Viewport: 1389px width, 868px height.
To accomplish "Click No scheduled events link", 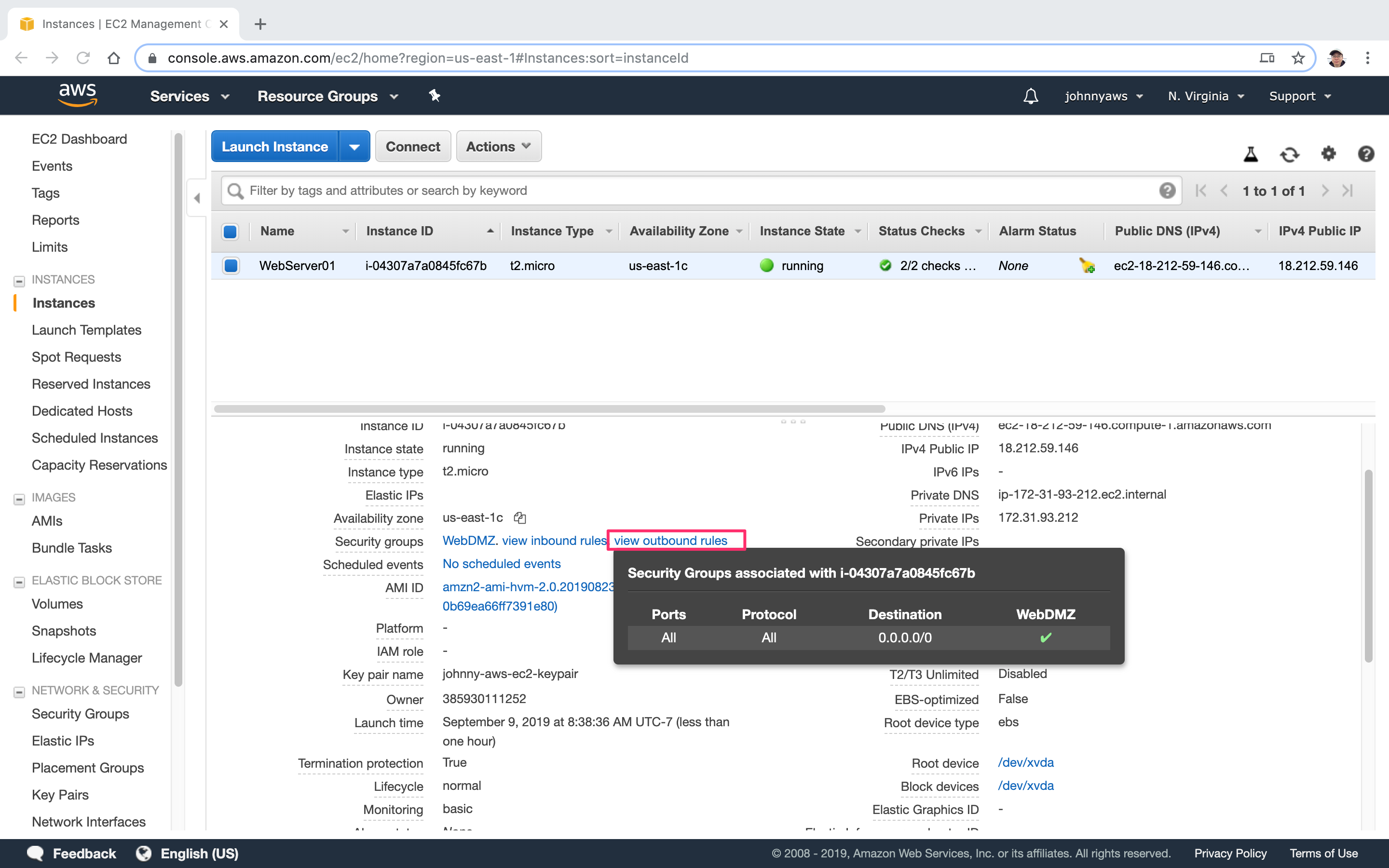I will tap(501, 564).
